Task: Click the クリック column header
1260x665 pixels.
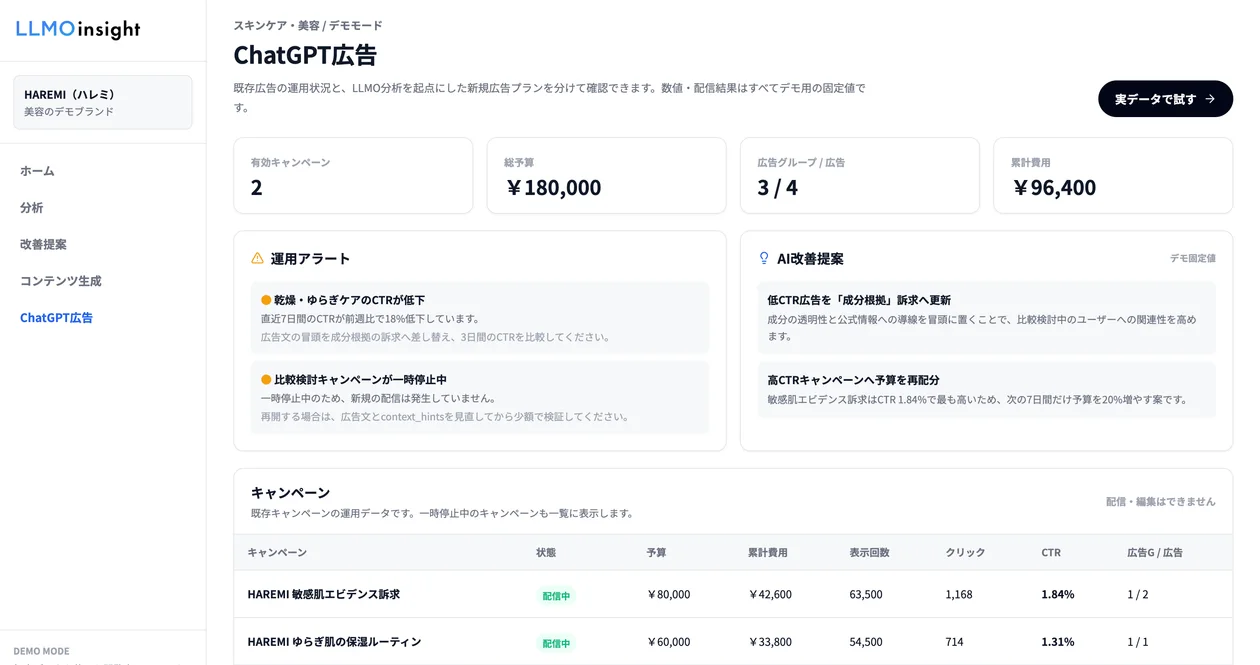Action: [966, 553]
